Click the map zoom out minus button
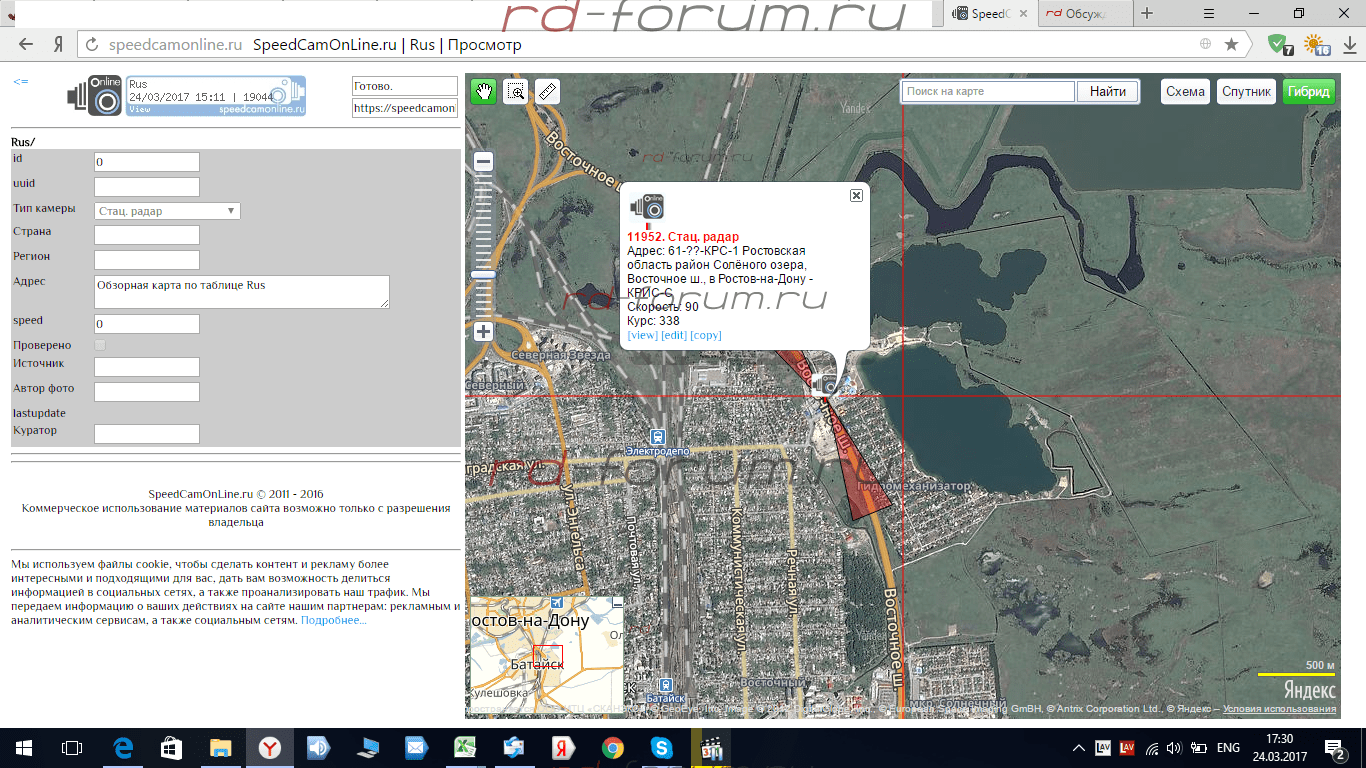Image resolution: width=1366 pixels, height=768 pixels. 483,162
